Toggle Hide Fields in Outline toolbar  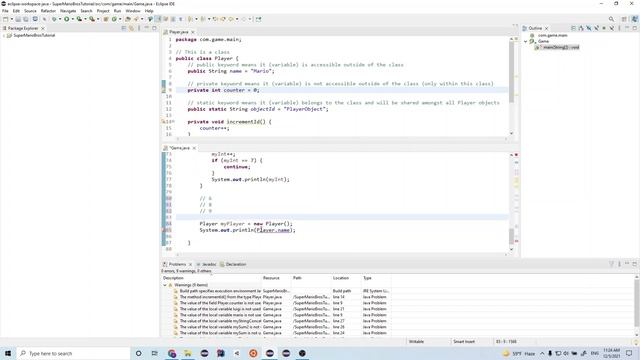pyautogui.click(x=589, y=28)
